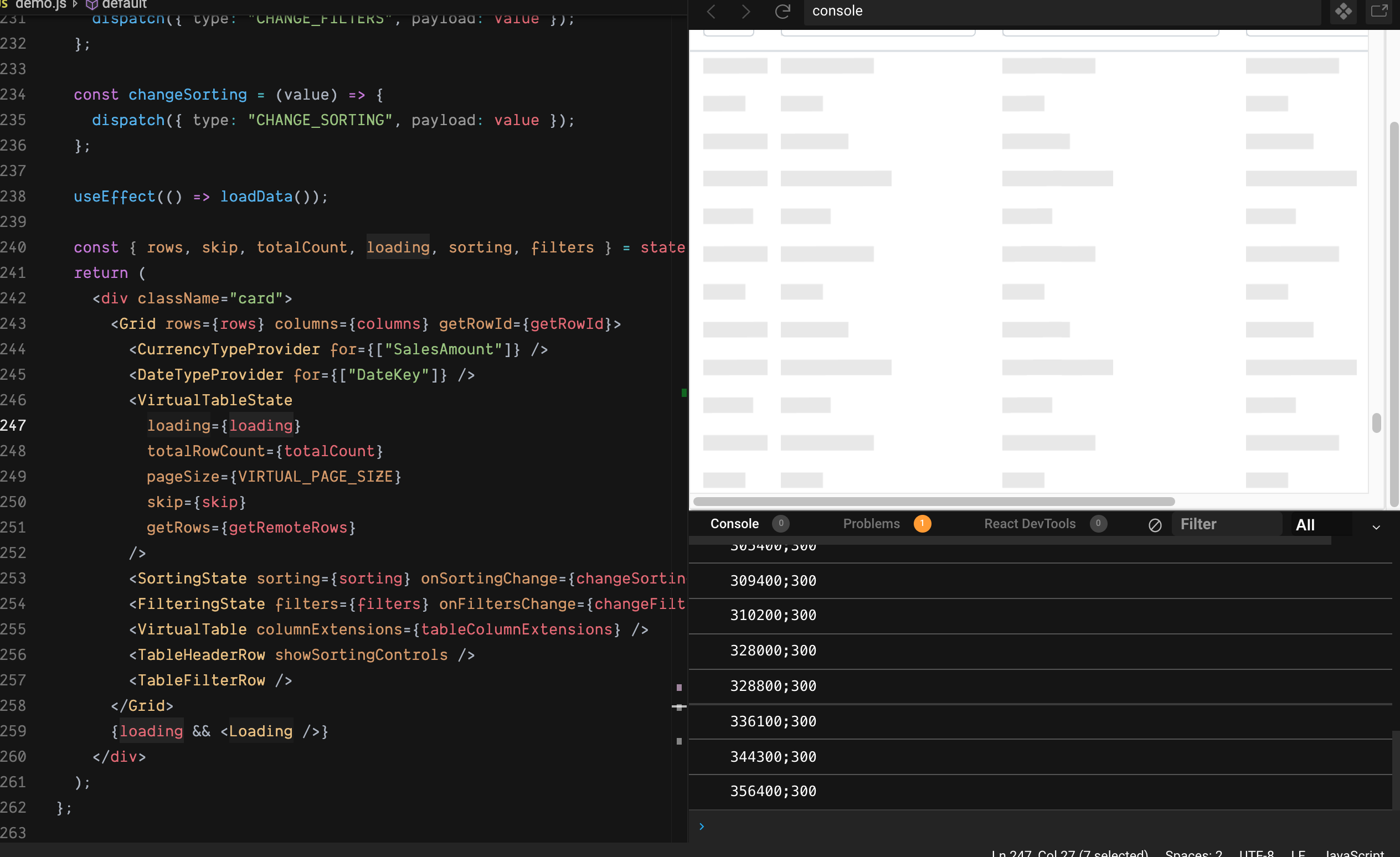The width and height of the screenshot is (1400, 857).
Task: Click the forward navigation arrow
Action: [x=746, y=12]
